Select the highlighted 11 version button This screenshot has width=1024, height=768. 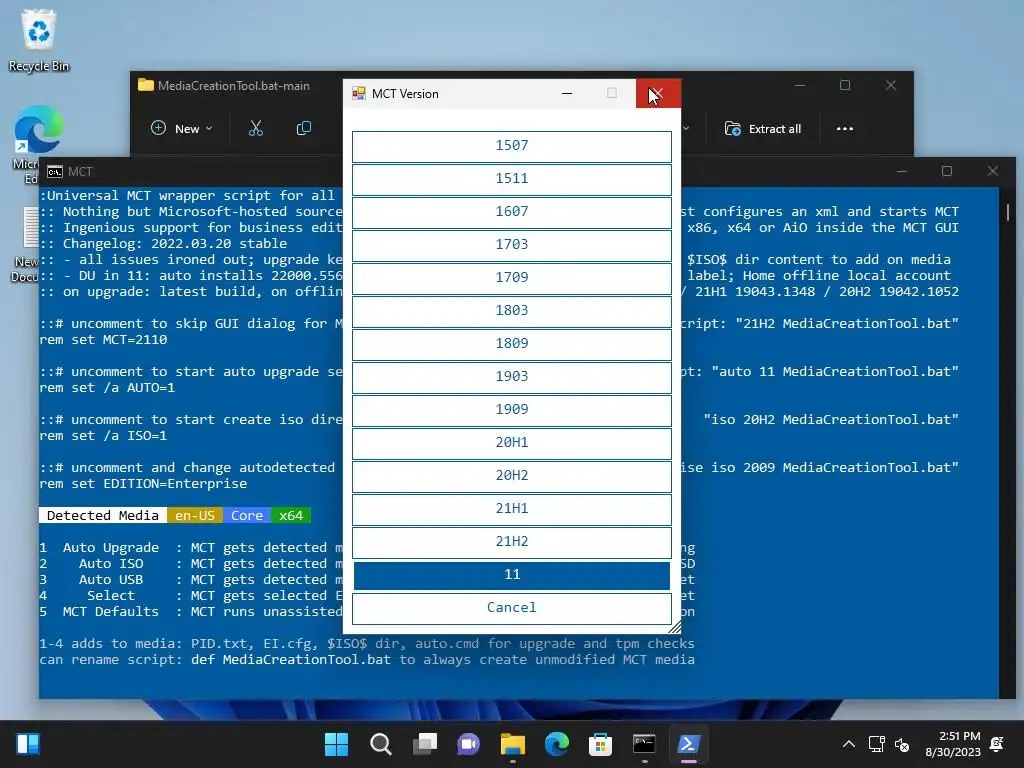coord(511,575)
